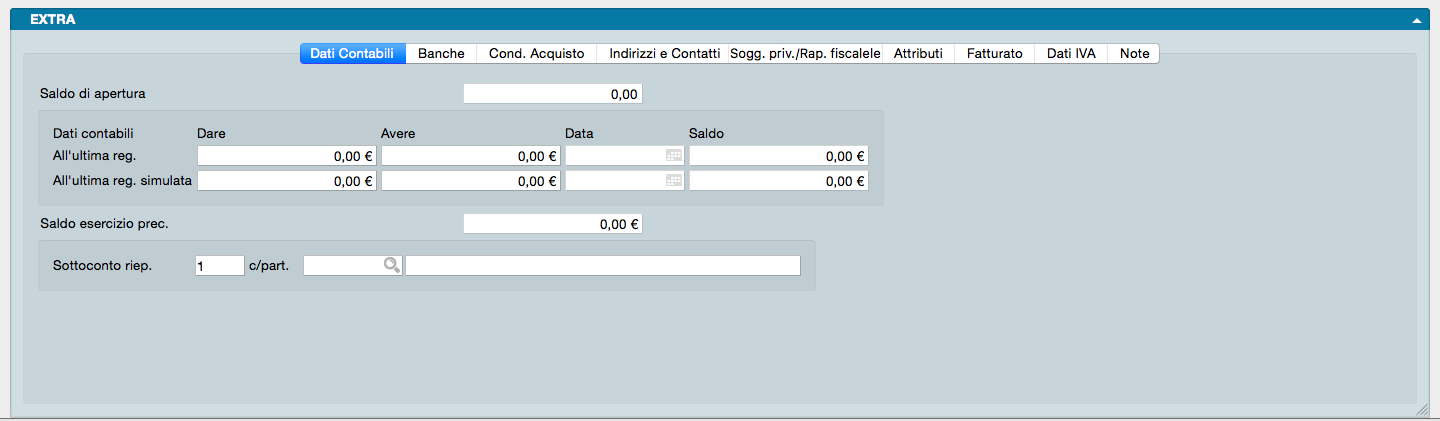Open the Fatturato tab
This screenshot has height=421, width=1440.
994,54
